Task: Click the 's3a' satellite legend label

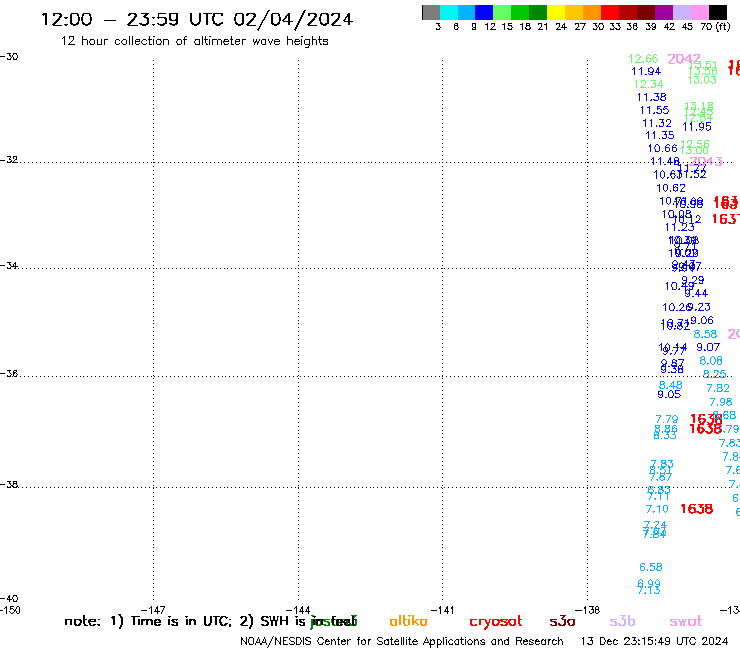Action: (562, 621)
